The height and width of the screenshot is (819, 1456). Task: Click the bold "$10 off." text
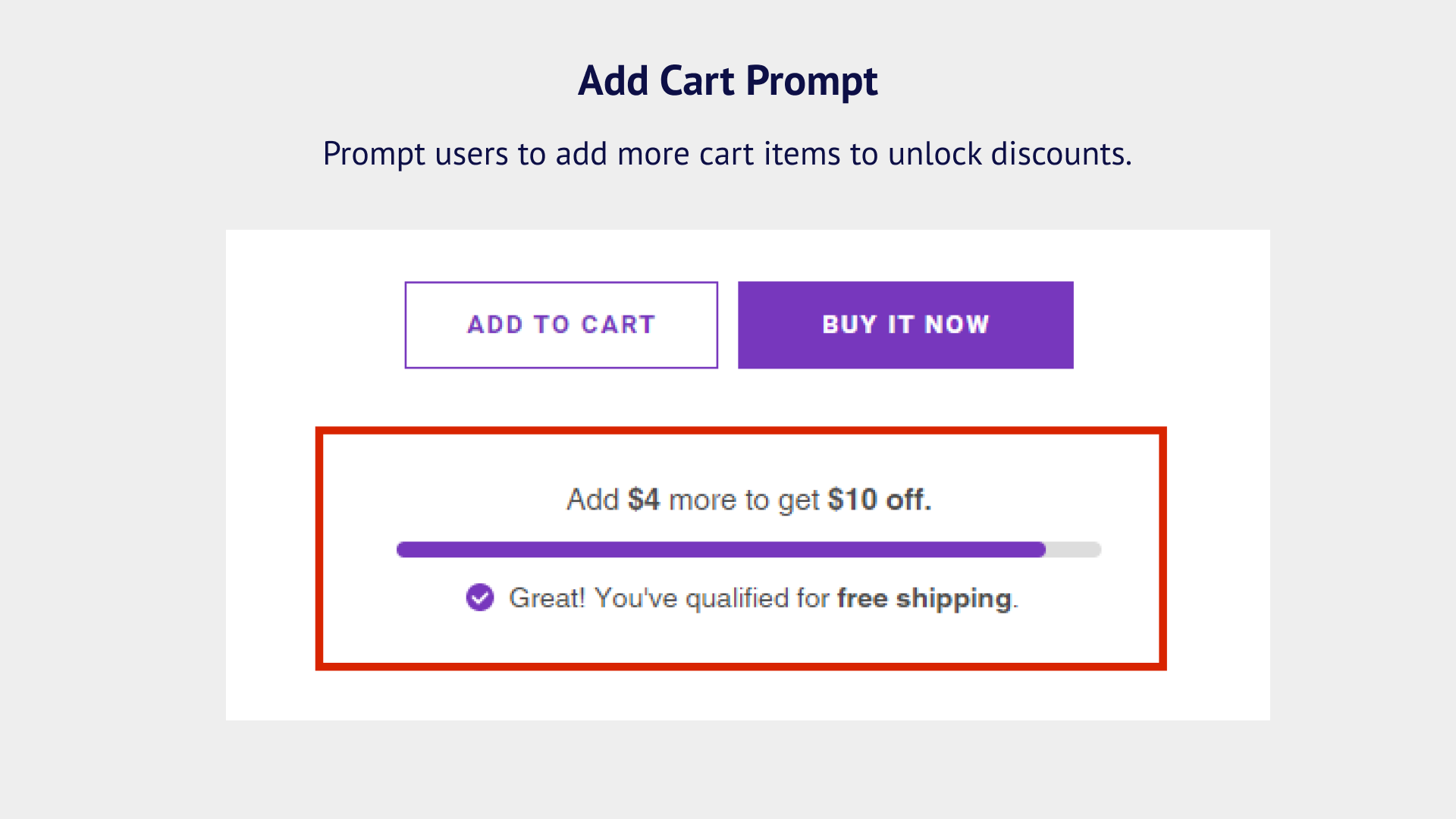point(880,500)
